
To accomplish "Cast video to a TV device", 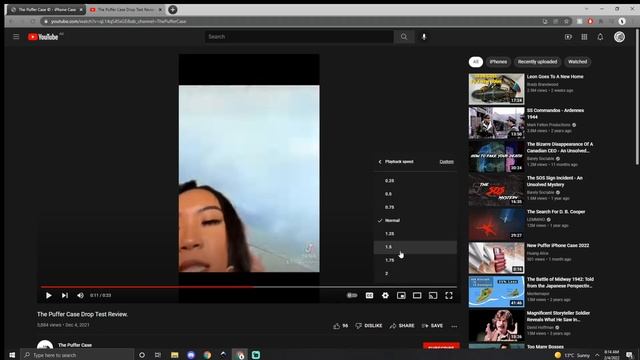I will [433, 295].
